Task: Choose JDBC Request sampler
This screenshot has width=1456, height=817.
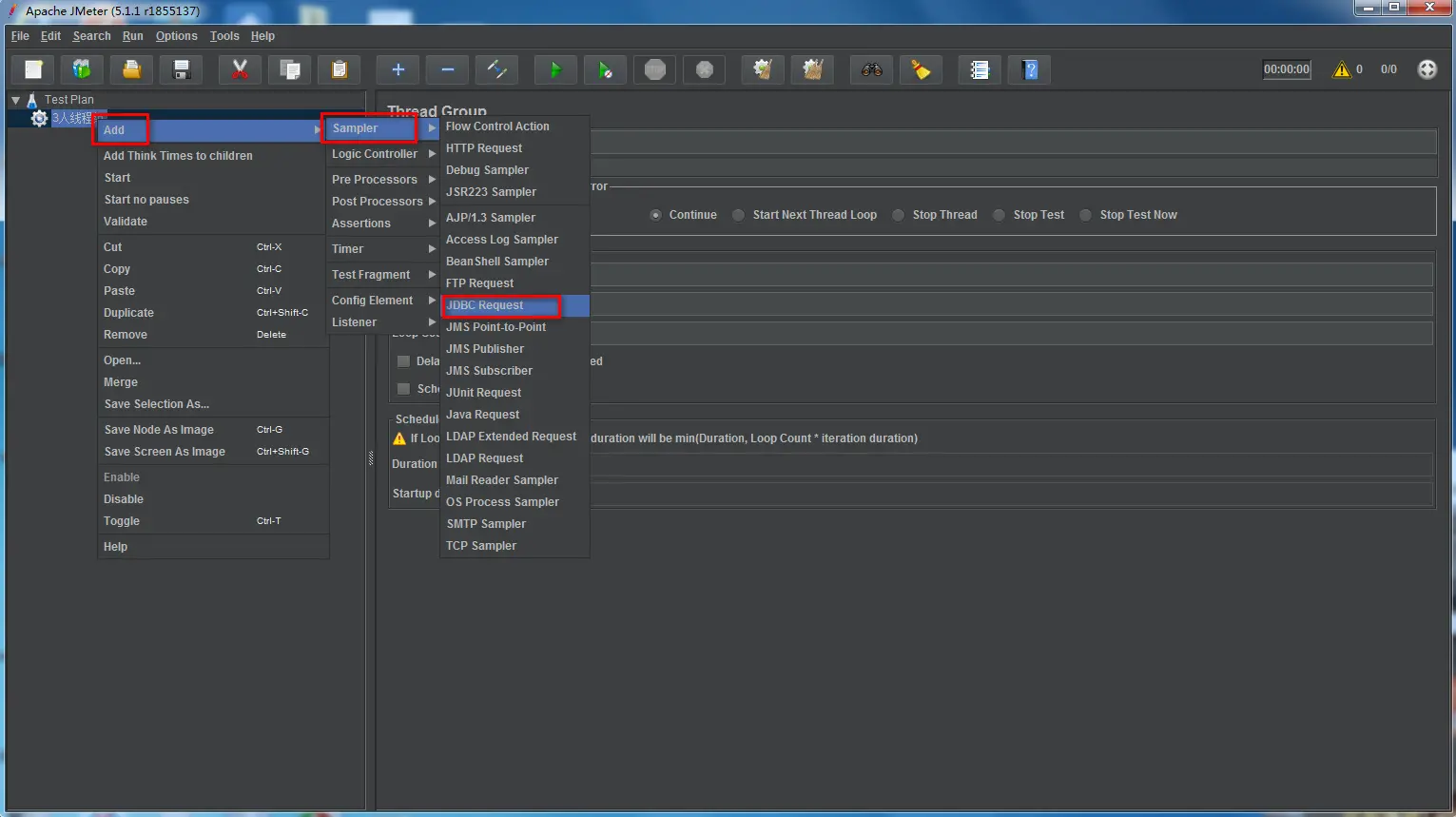Action: click(x=514, y=305)
